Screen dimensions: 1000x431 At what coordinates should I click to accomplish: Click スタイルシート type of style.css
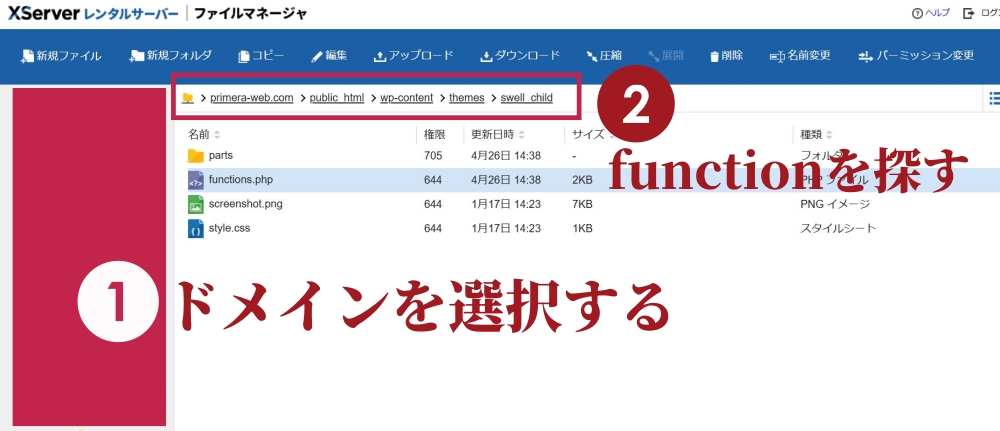[x=838, y=228]
